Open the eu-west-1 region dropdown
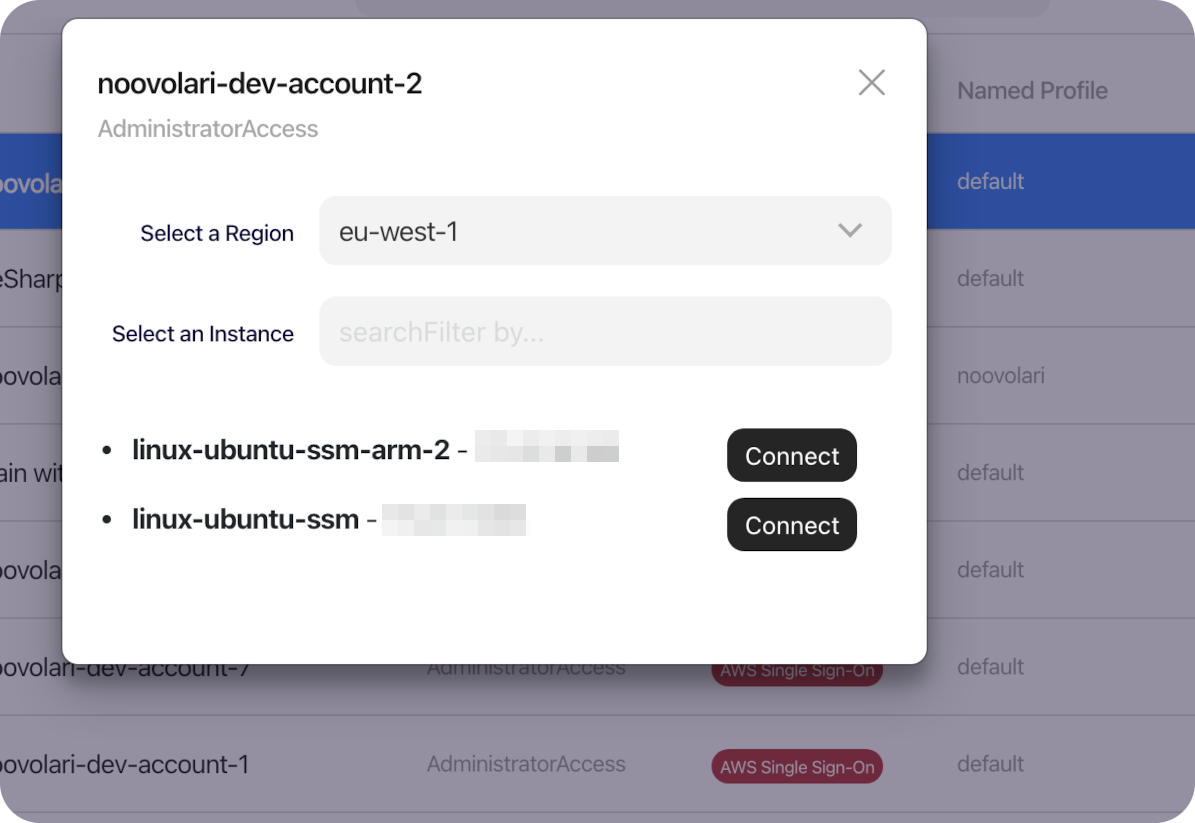Screen dimensions: 1195x823 point(605,231)
